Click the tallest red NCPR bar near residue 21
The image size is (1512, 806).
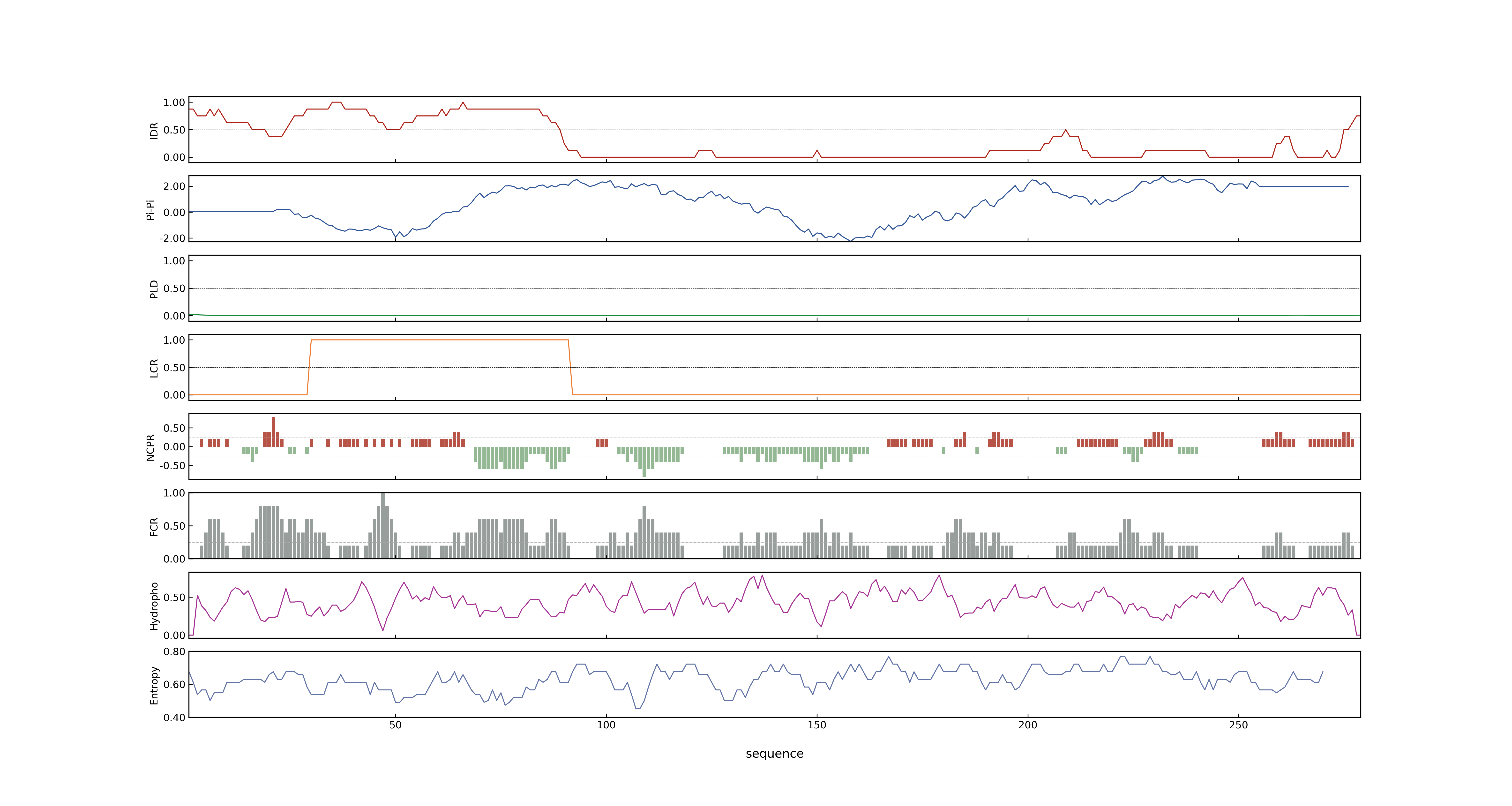(x=274, y=431)
